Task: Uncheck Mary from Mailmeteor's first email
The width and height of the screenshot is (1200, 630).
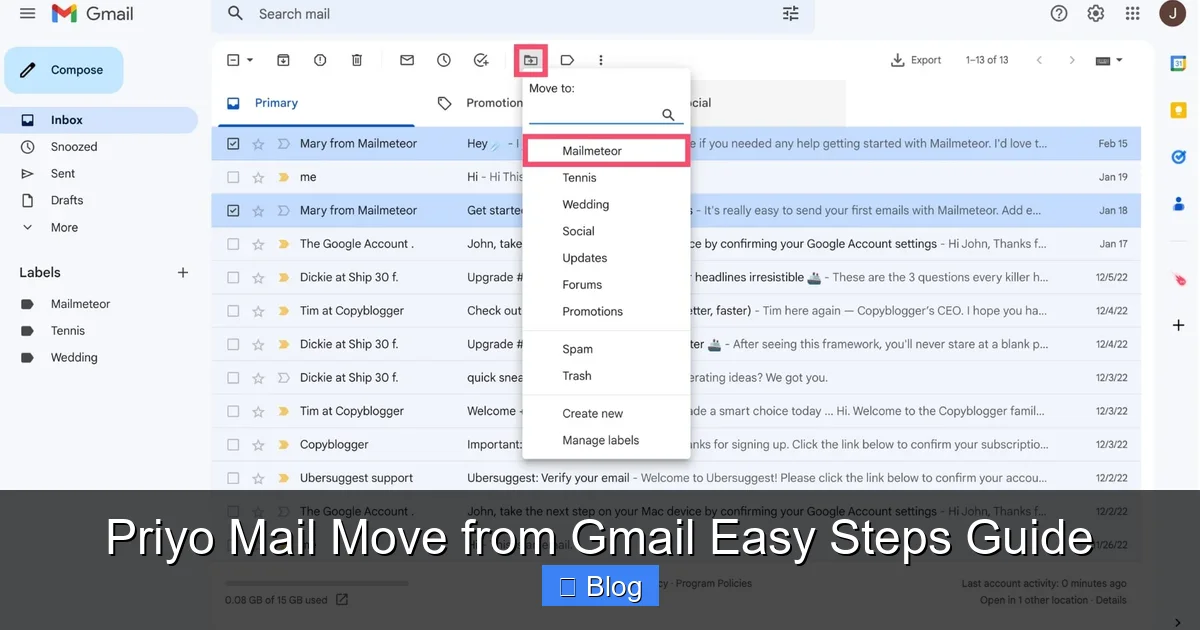Action: coord(233,143)
